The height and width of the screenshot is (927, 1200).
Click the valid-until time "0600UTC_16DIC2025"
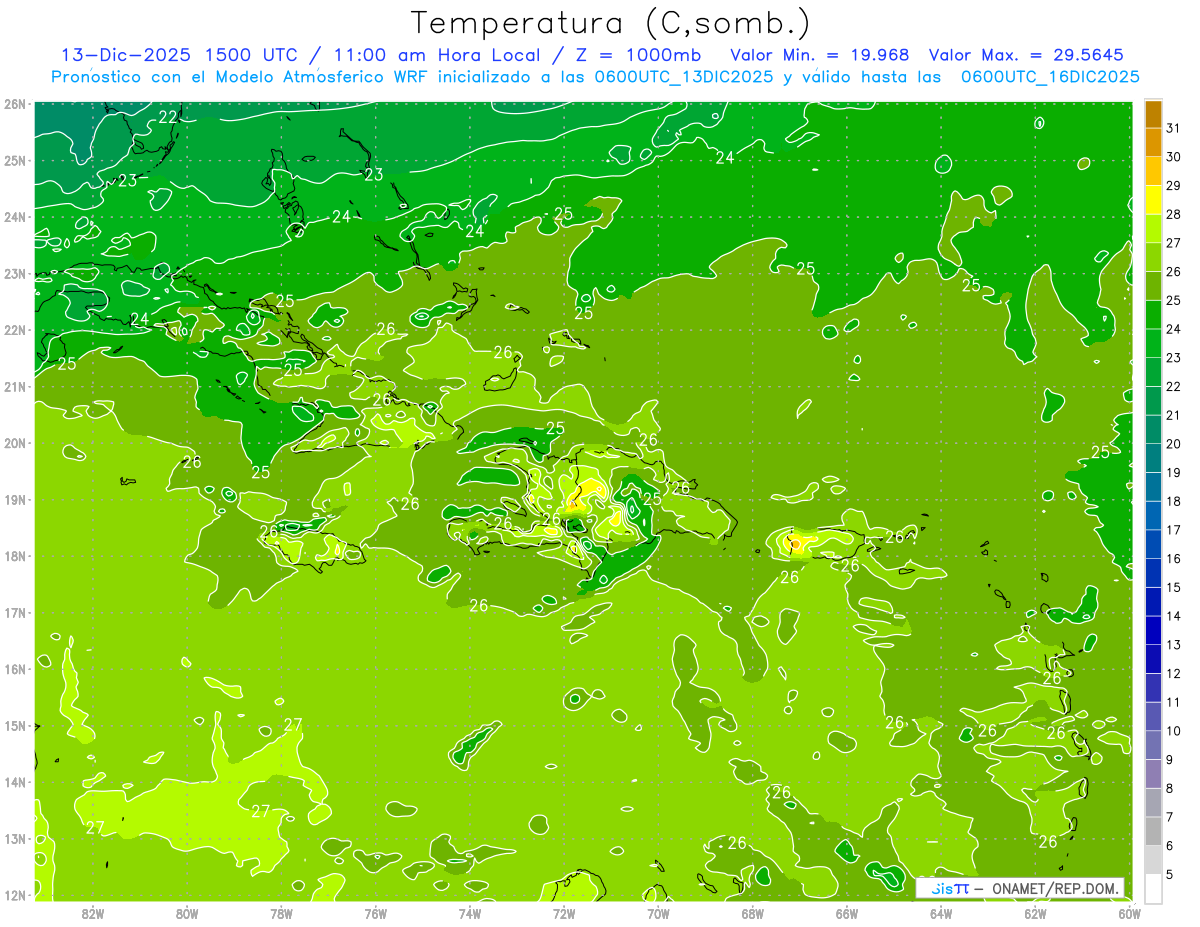(1050, 77)
